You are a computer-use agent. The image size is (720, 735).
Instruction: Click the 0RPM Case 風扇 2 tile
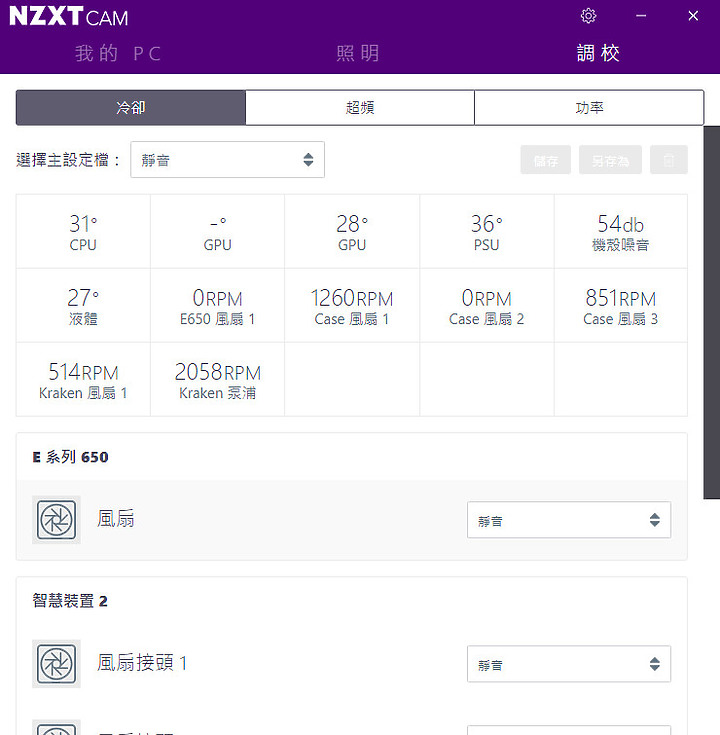click(487, 306)
